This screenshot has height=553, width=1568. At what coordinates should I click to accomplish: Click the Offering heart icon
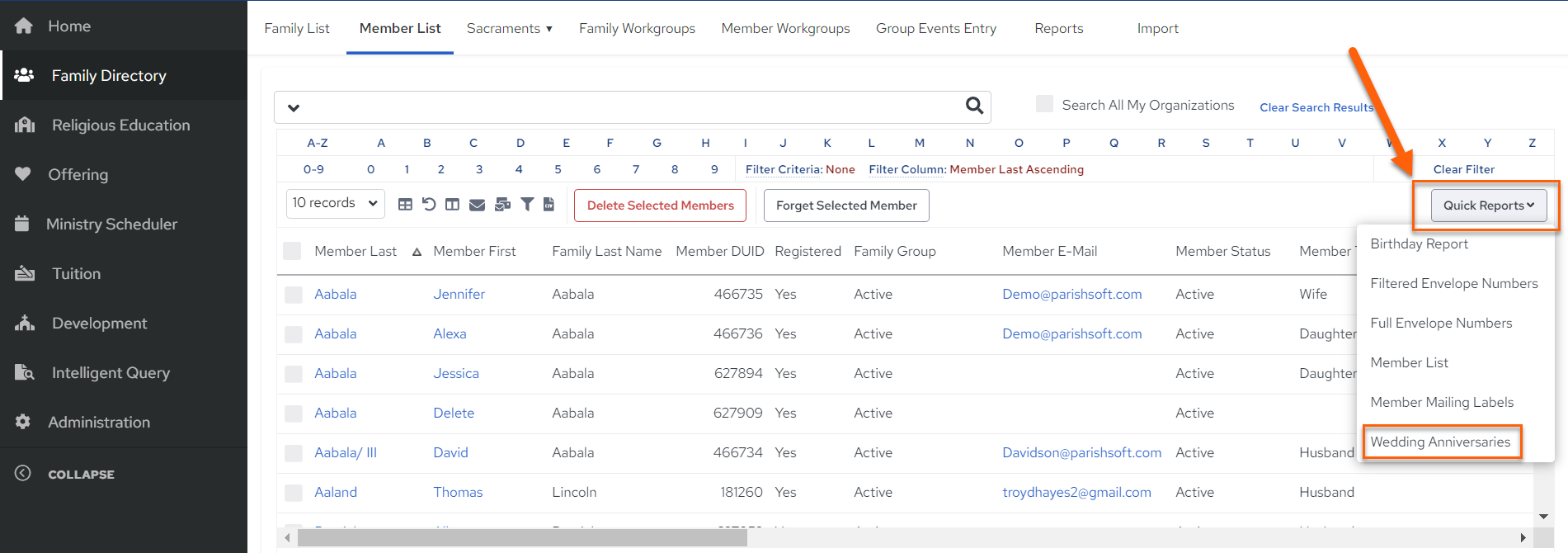click(23, 174)
